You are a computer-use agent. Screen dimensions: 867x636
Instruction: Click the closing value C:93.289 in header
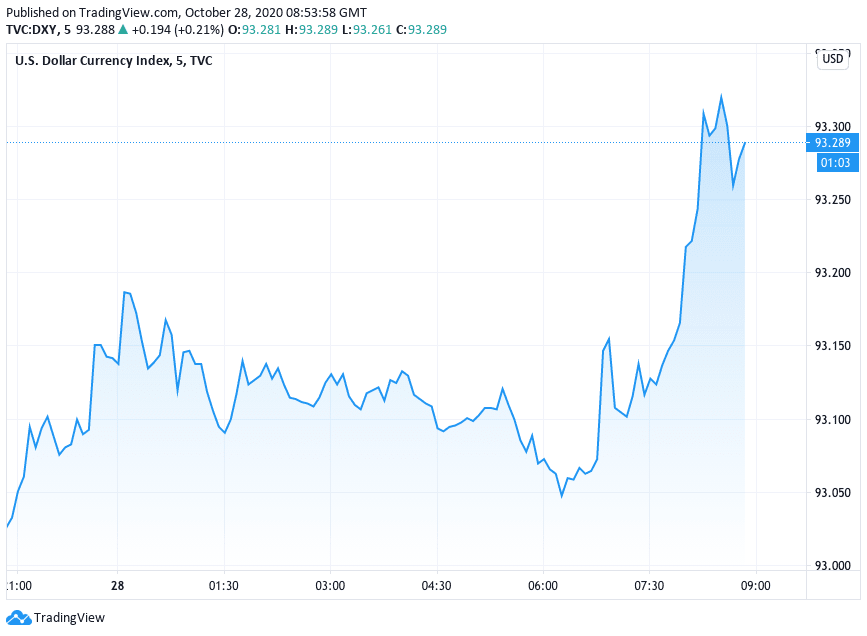tap(425, 30)
